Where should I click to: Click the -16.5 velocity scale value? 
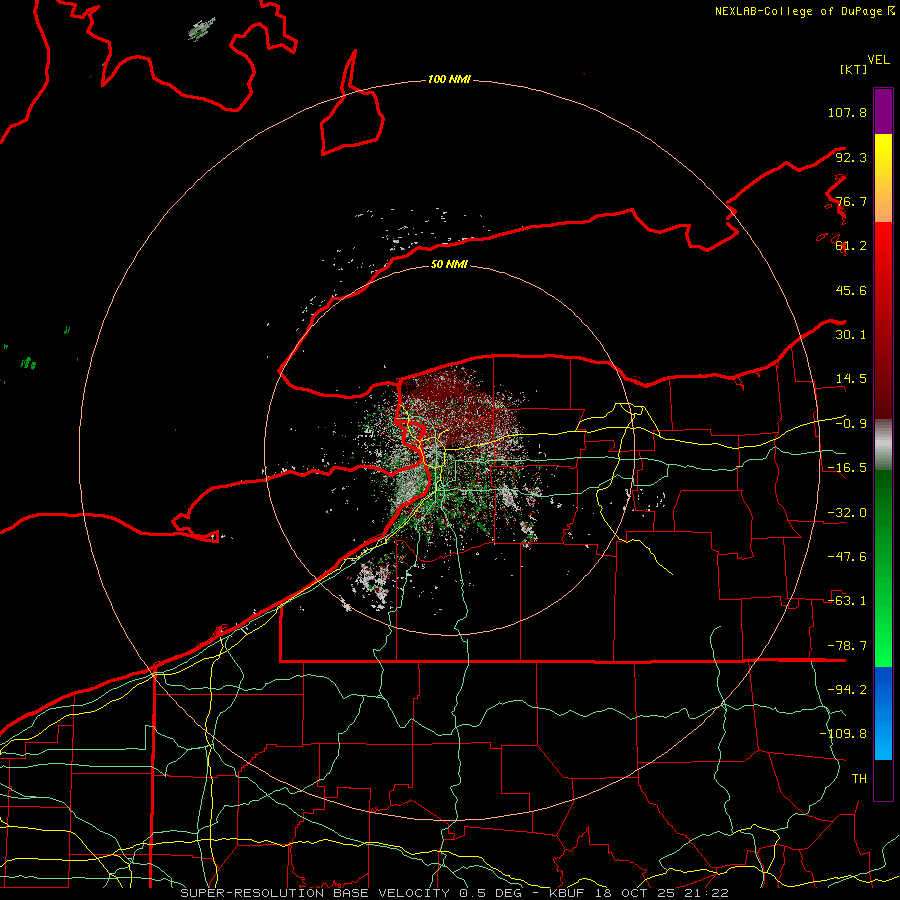click(x=847, y=468)
